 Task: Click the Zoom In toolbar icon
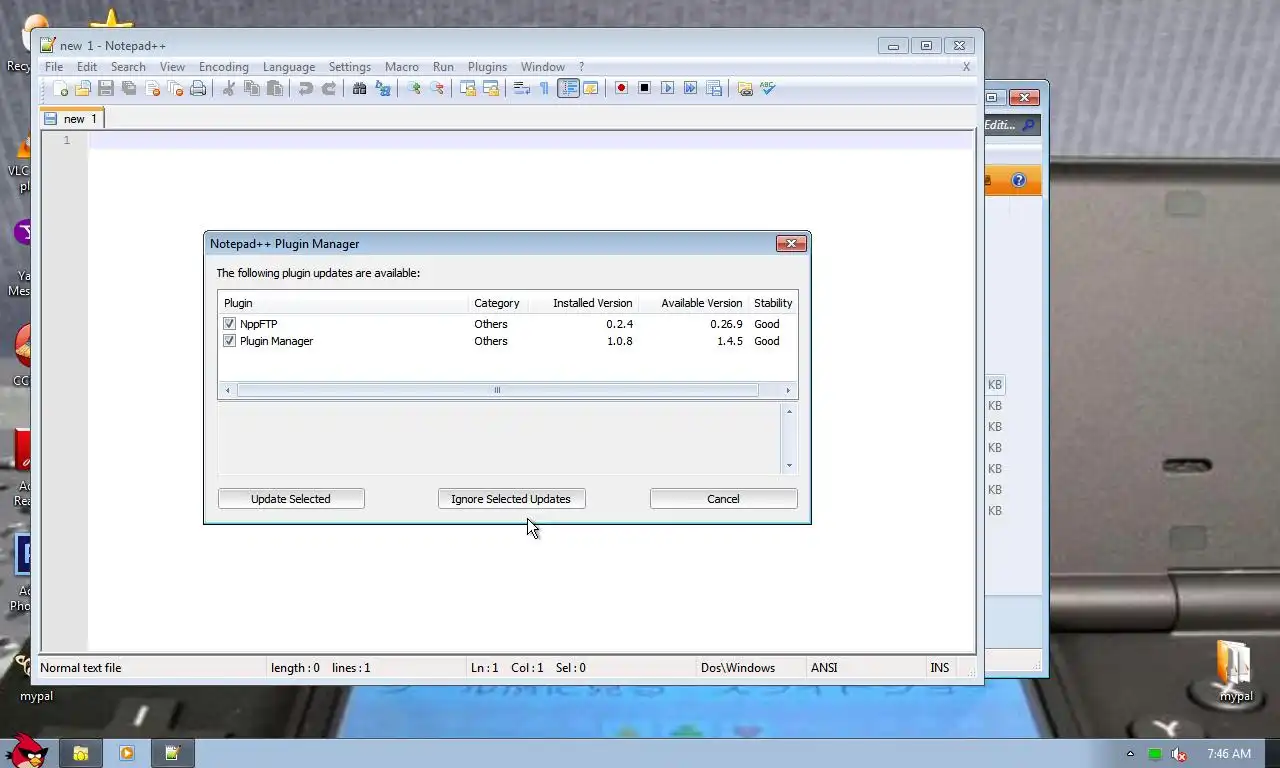[413, 88]
